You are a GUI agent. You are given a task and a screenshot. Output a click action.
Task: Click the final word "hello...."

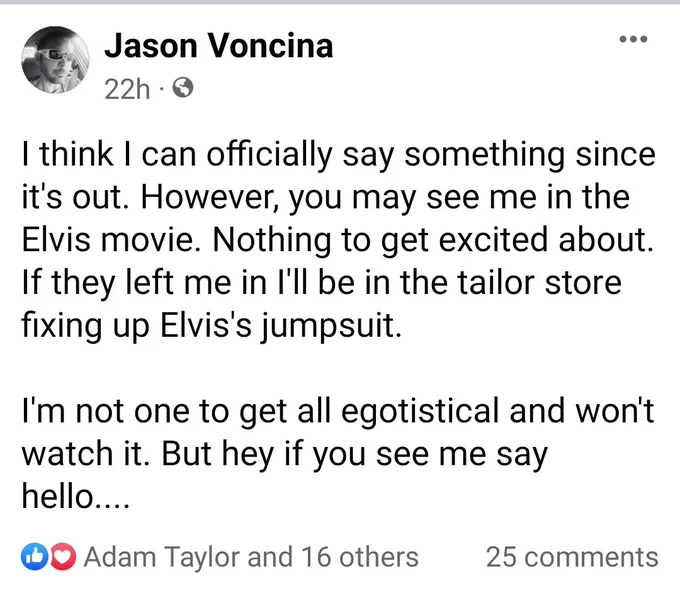pyautogui.click(x=75, y=496)
